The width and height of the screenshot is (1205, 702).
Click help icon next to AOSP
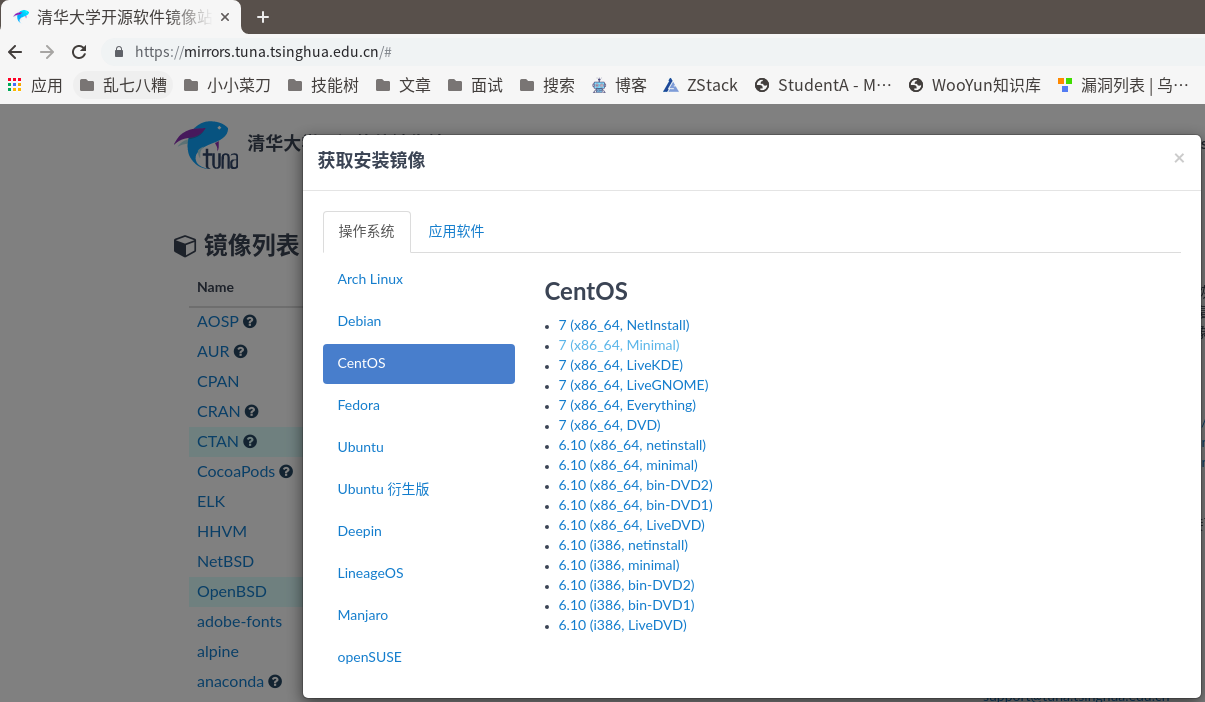pyautogui.click(x=250, y=322)
